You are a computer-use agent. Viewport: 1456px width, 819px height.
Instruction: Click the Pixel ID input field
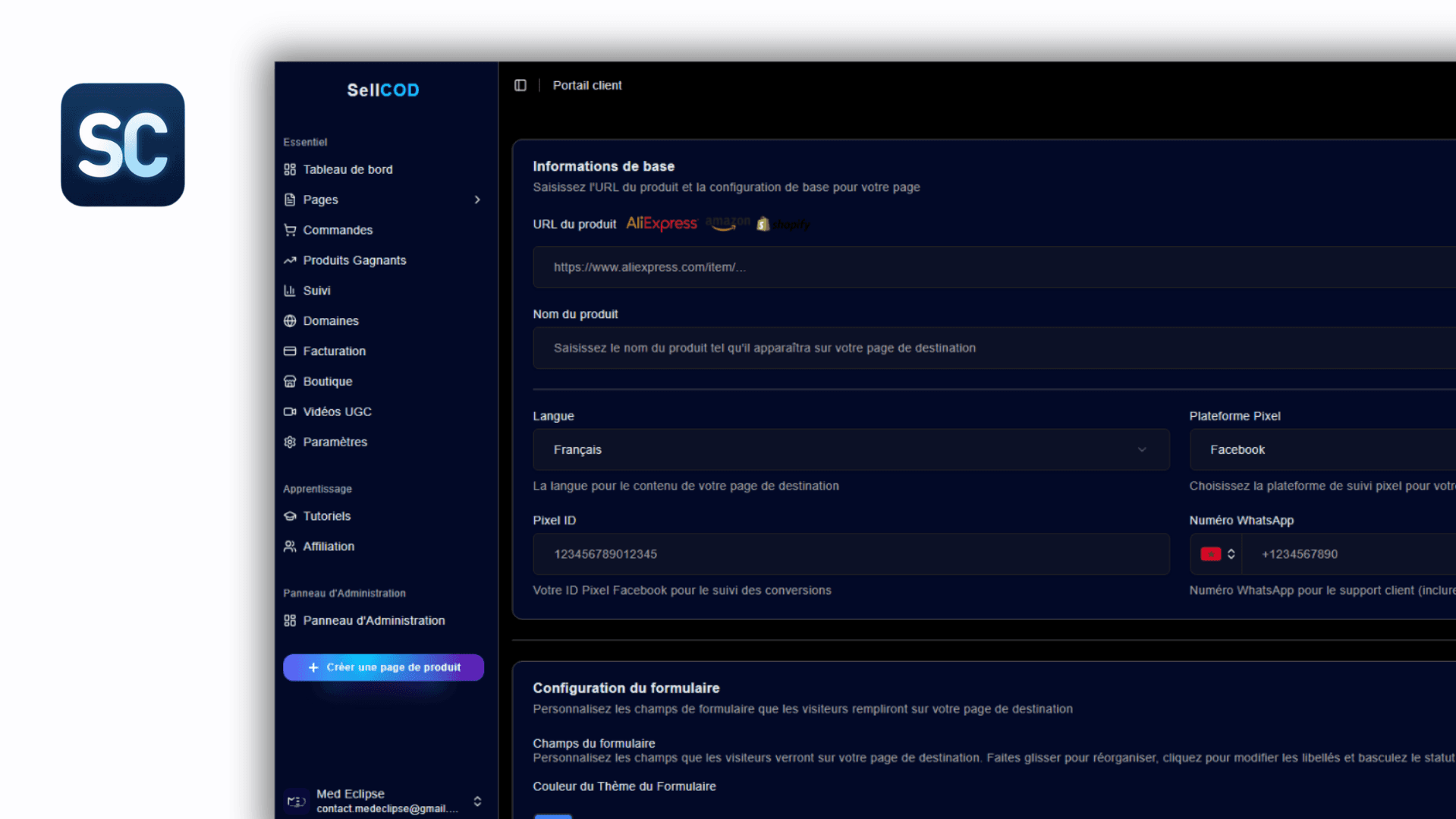click(851, 554)
